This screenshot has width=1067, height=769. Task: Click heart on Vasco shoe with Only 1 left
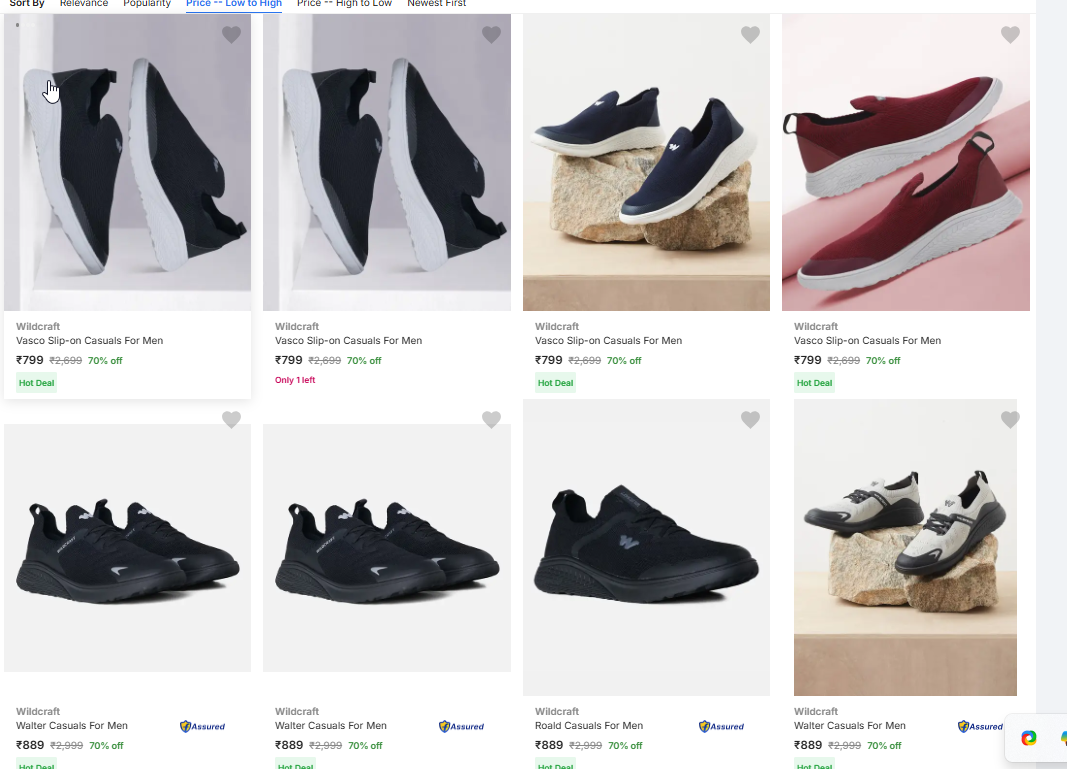pos(491,35)
